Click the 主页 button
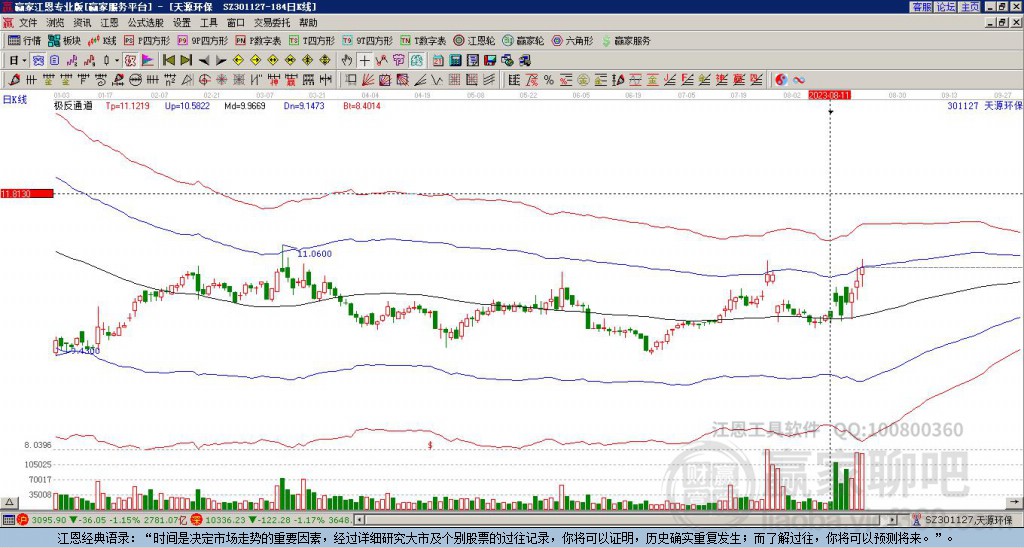 970,7
